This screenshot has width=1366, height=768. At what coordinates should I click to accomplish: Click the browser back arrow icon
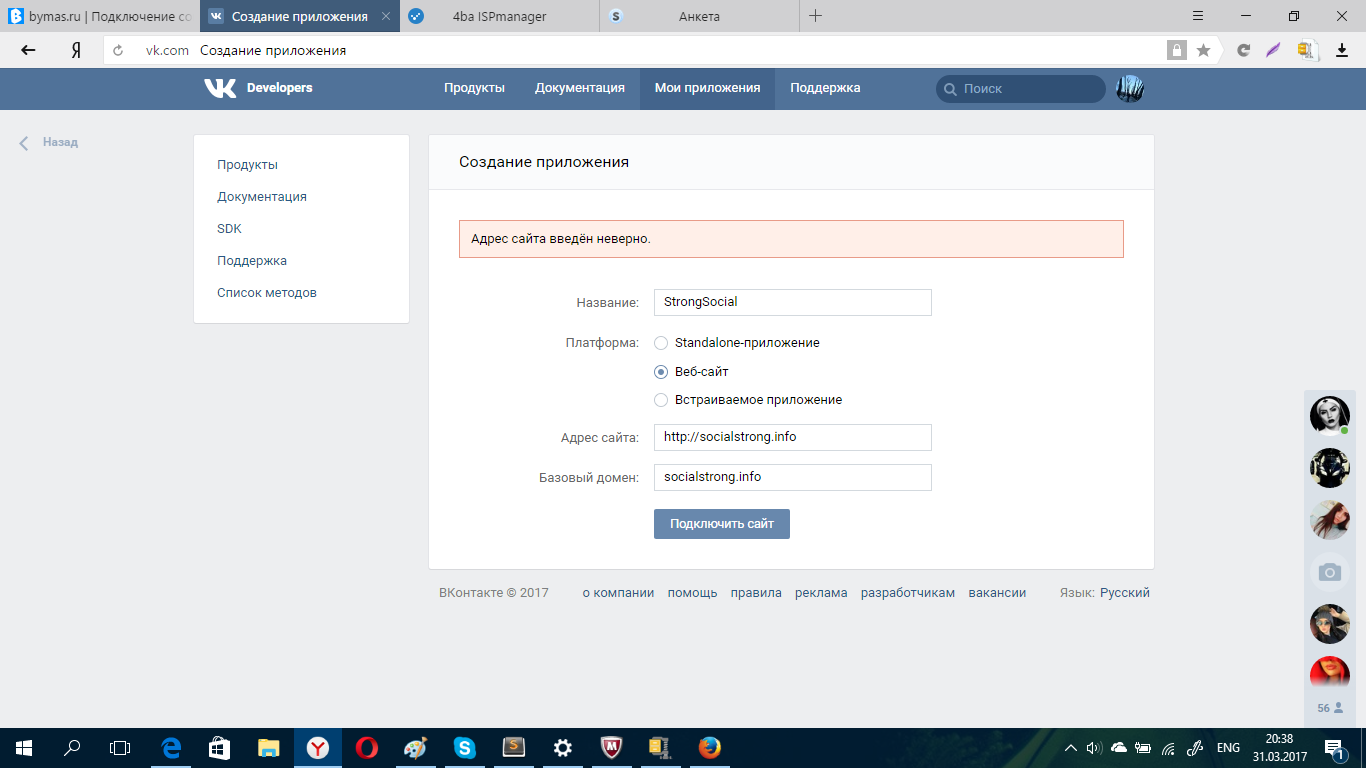point(29,50)
